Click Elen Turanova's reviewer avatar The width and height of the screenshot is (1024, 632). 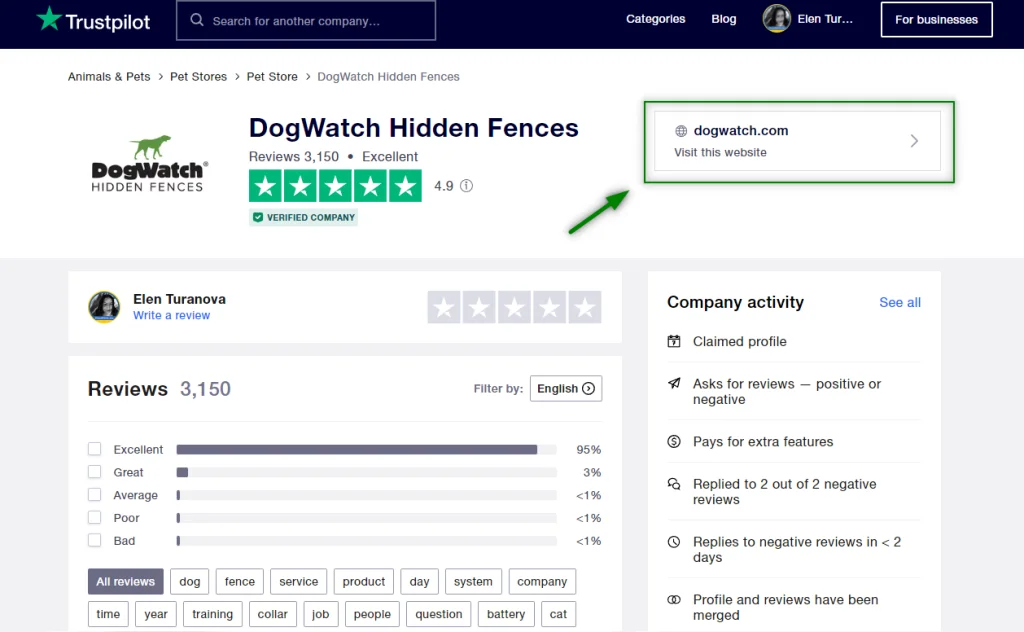pos(105,307)
